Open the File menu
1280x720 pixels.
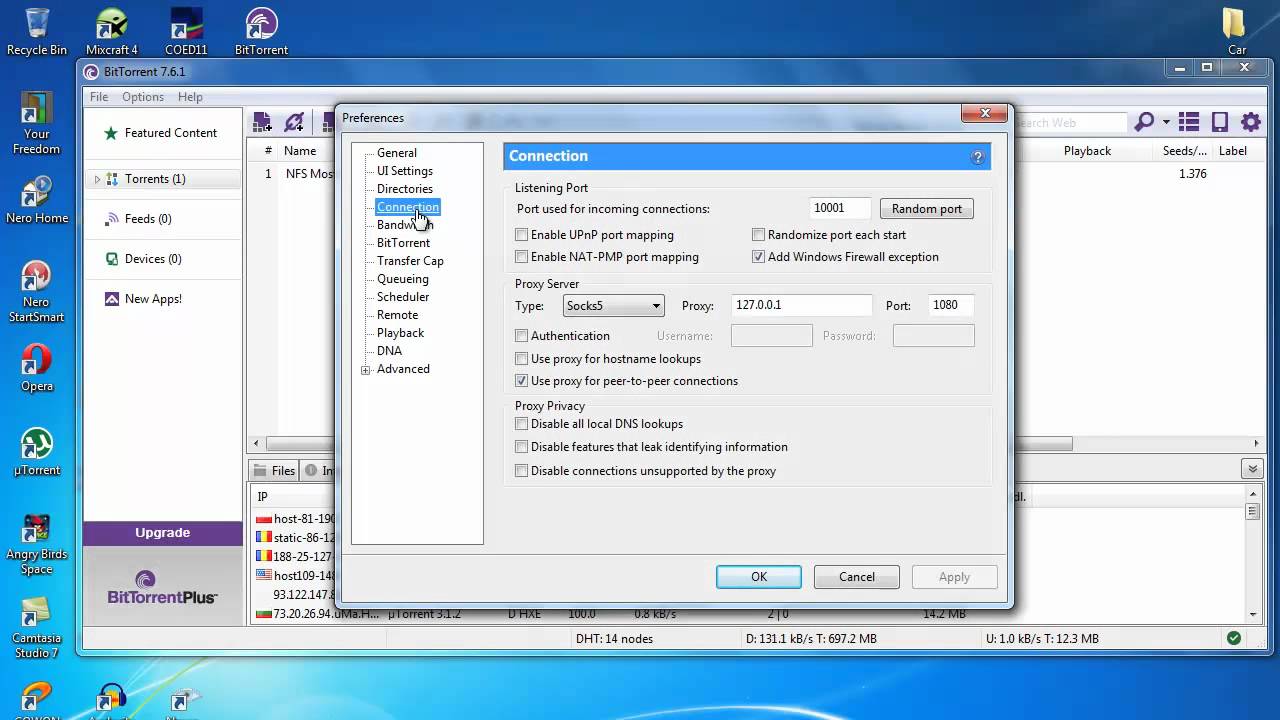point(99,97)
